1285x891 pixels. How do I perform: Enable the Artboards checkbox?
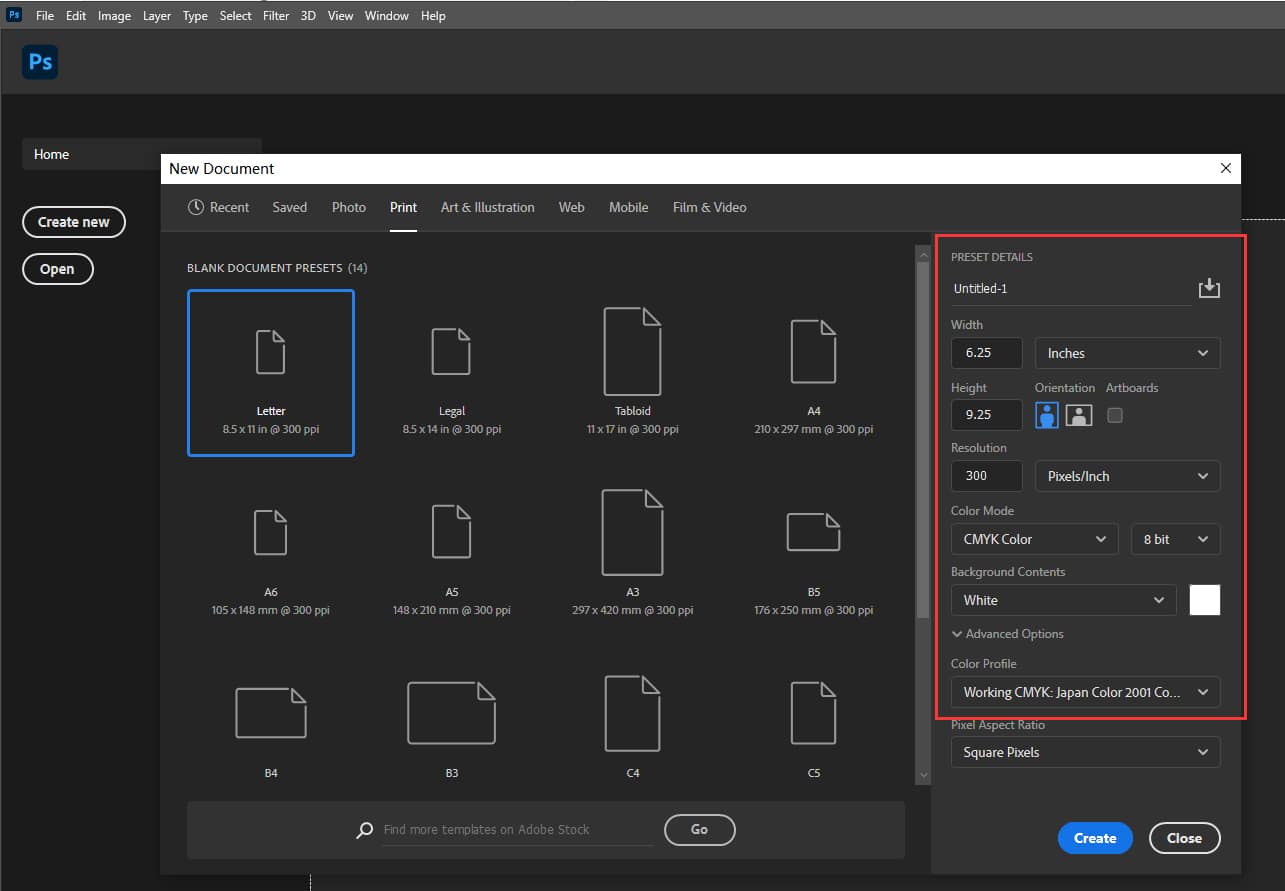pyautogui.click(x=1115, y=415)
